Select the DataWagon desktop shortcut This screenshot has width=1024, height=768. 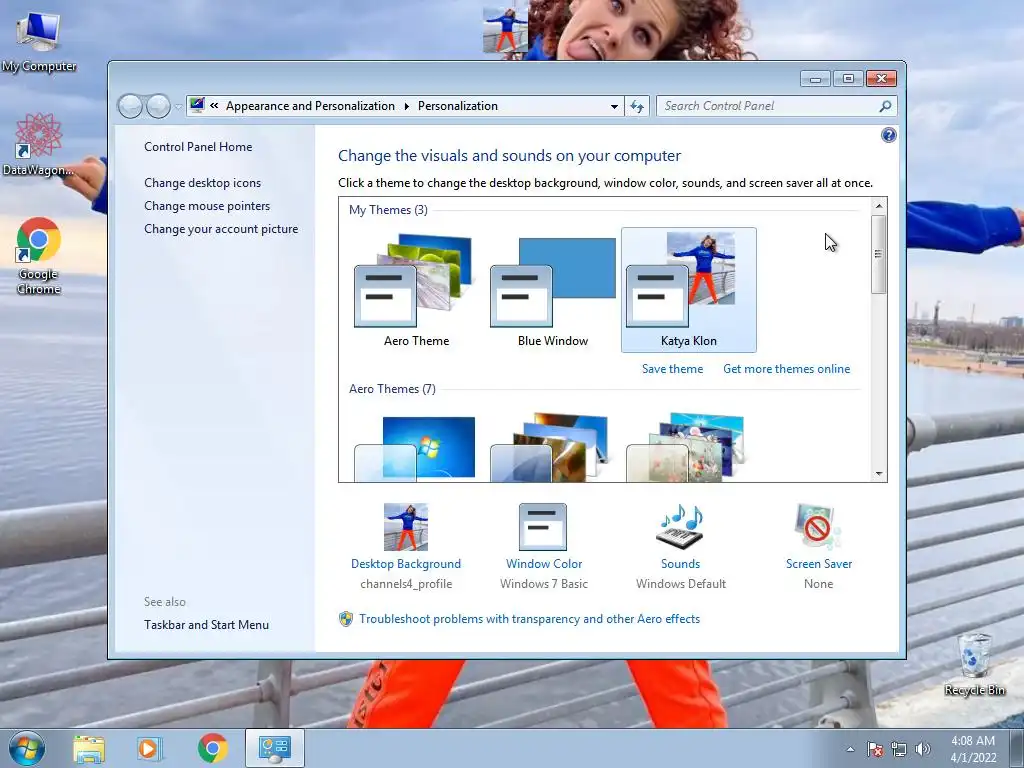38,144
